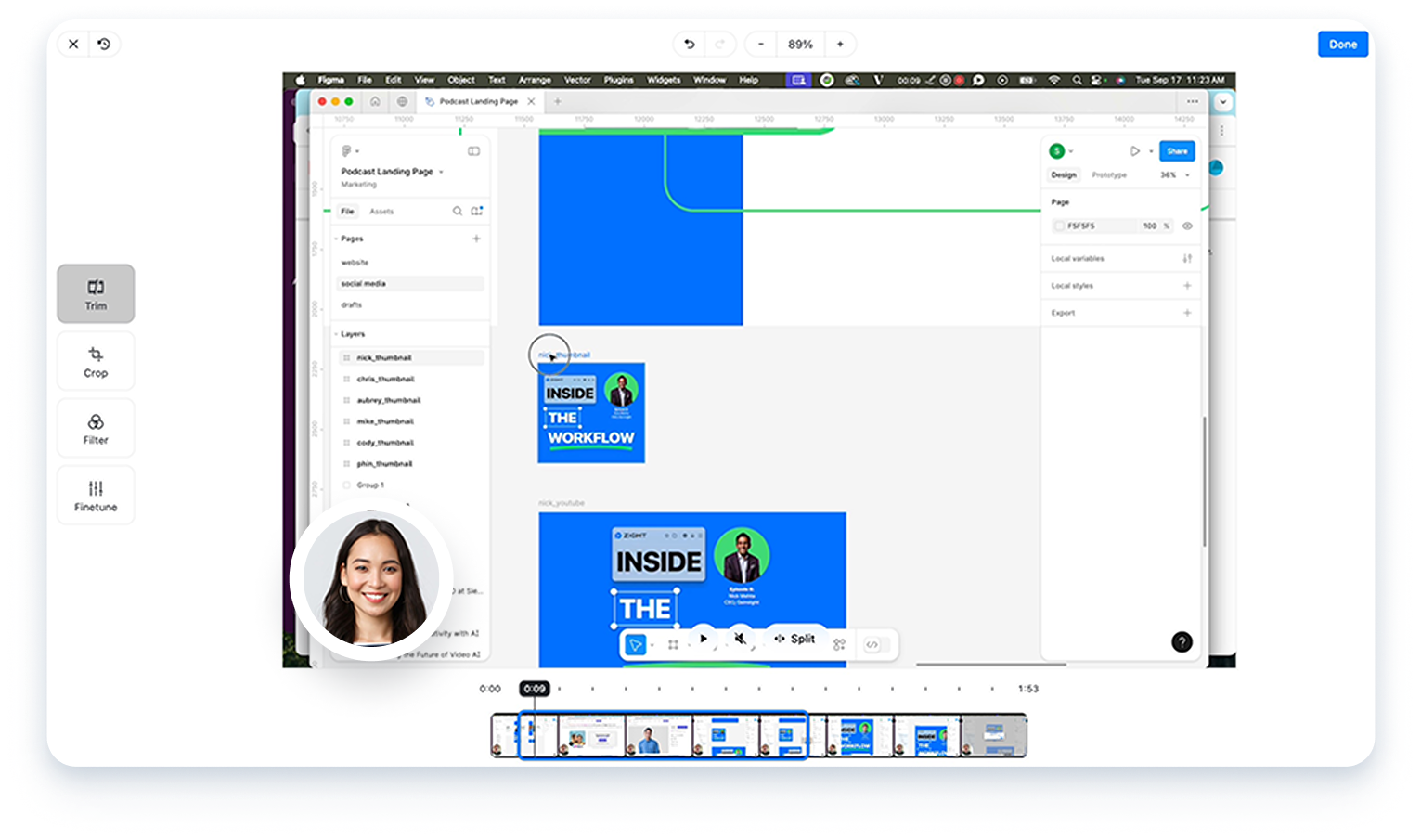Viewport: 1421px width, 840px height.
Task: Zoom in with the plus button
Action: click(x=840, y=45)
